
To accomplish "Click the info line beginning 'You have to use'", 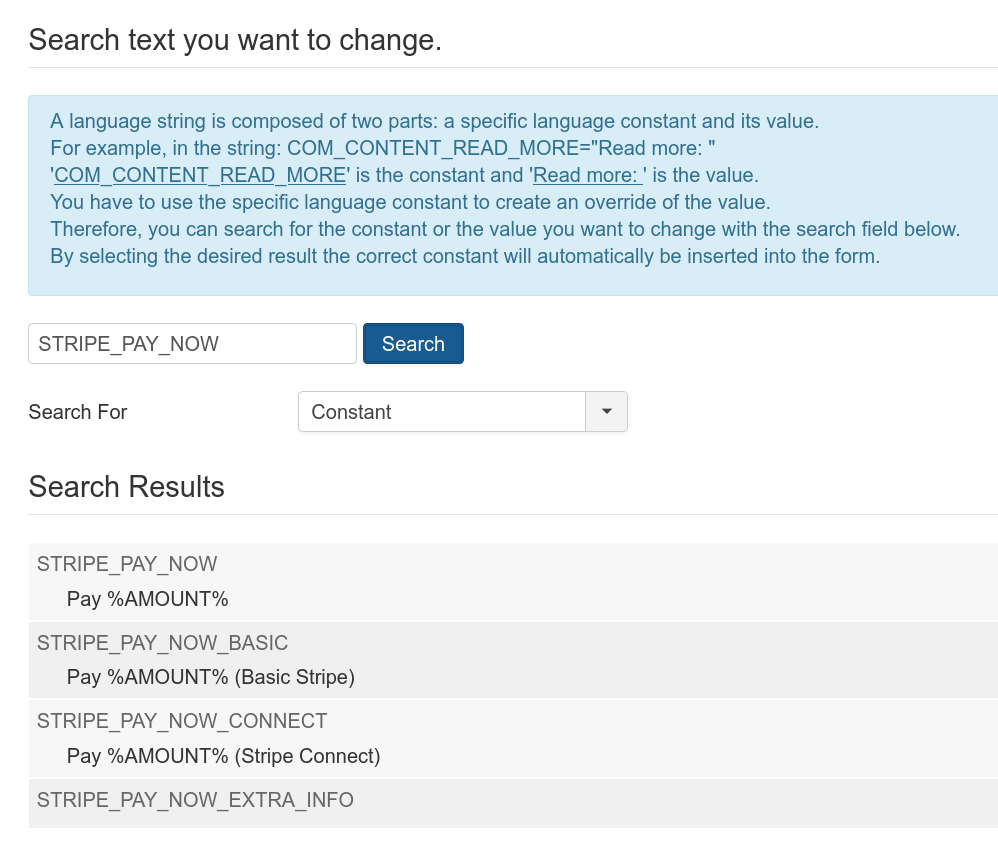I will pyautogui.click(x=411, y=202).
